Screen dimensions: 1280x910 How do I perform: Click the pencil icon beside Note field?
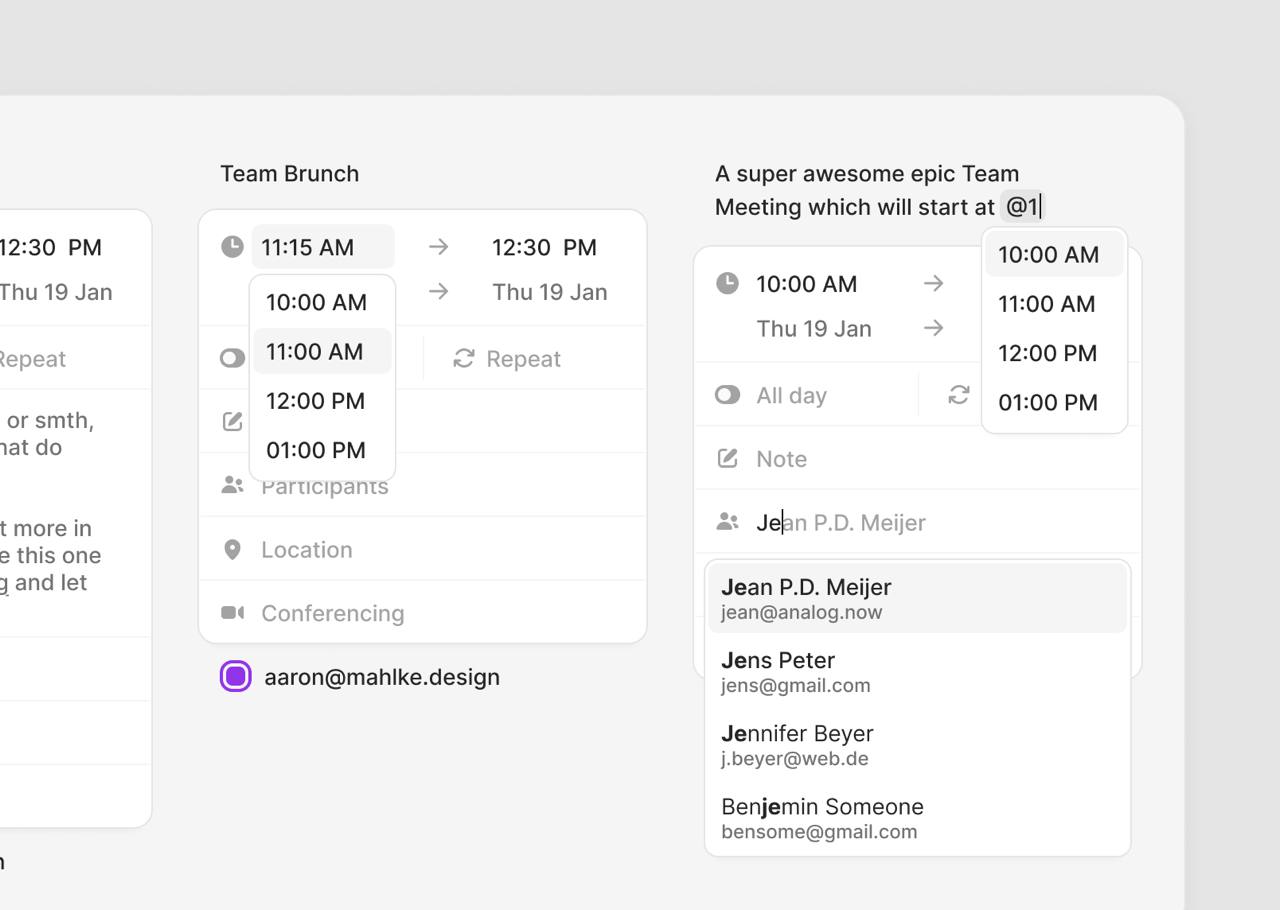pos(728,458)
